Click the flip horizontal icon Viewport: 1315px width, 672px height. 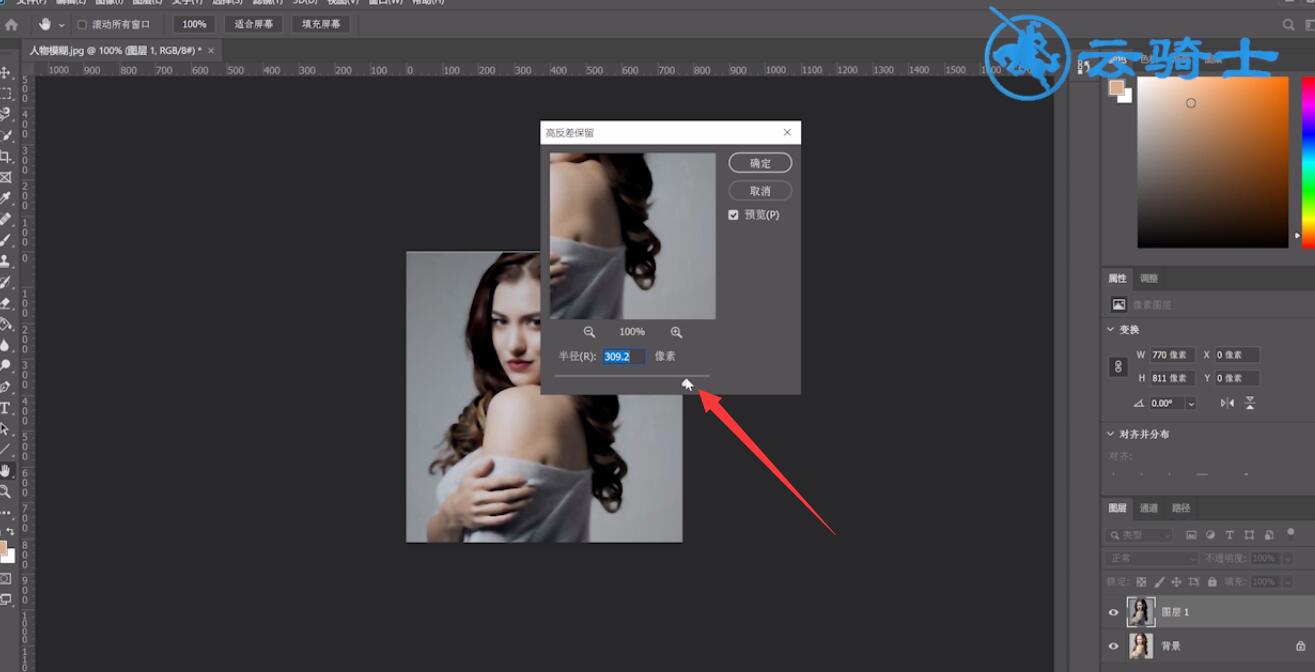pyautogui.click(x=1227, y=403)
